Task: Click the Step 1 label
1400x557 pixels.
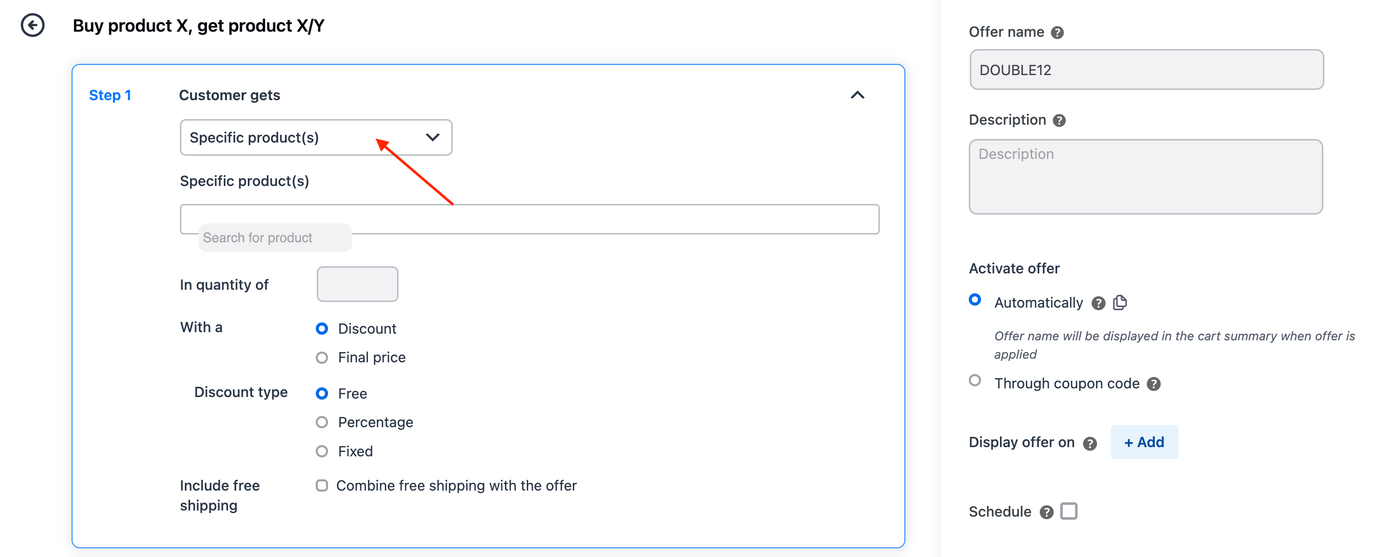Action: (x=110, y=95)
